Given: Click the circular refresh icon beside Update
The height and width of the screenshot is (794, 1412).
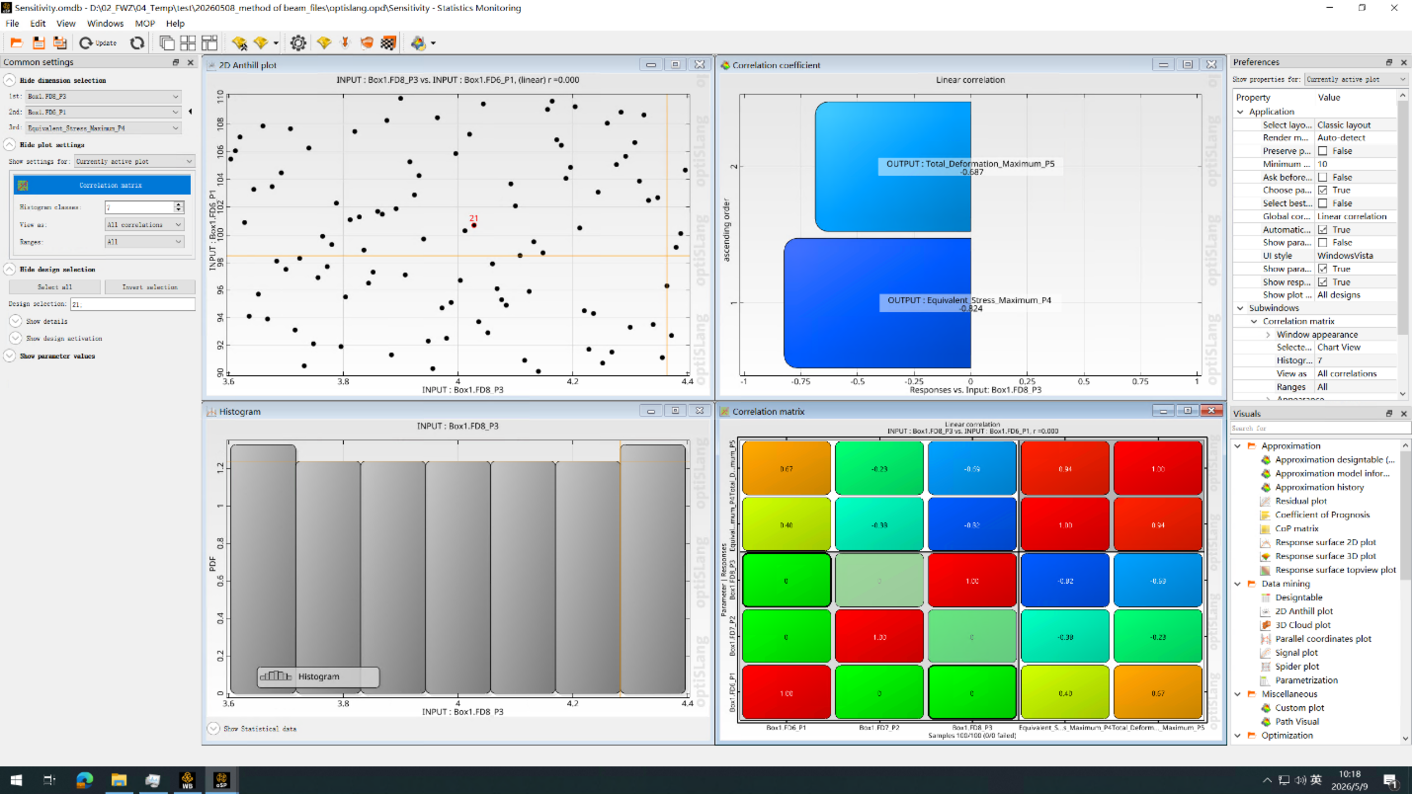Looking at the screenshot, I should pyautogui.click(x=137, y=43).
